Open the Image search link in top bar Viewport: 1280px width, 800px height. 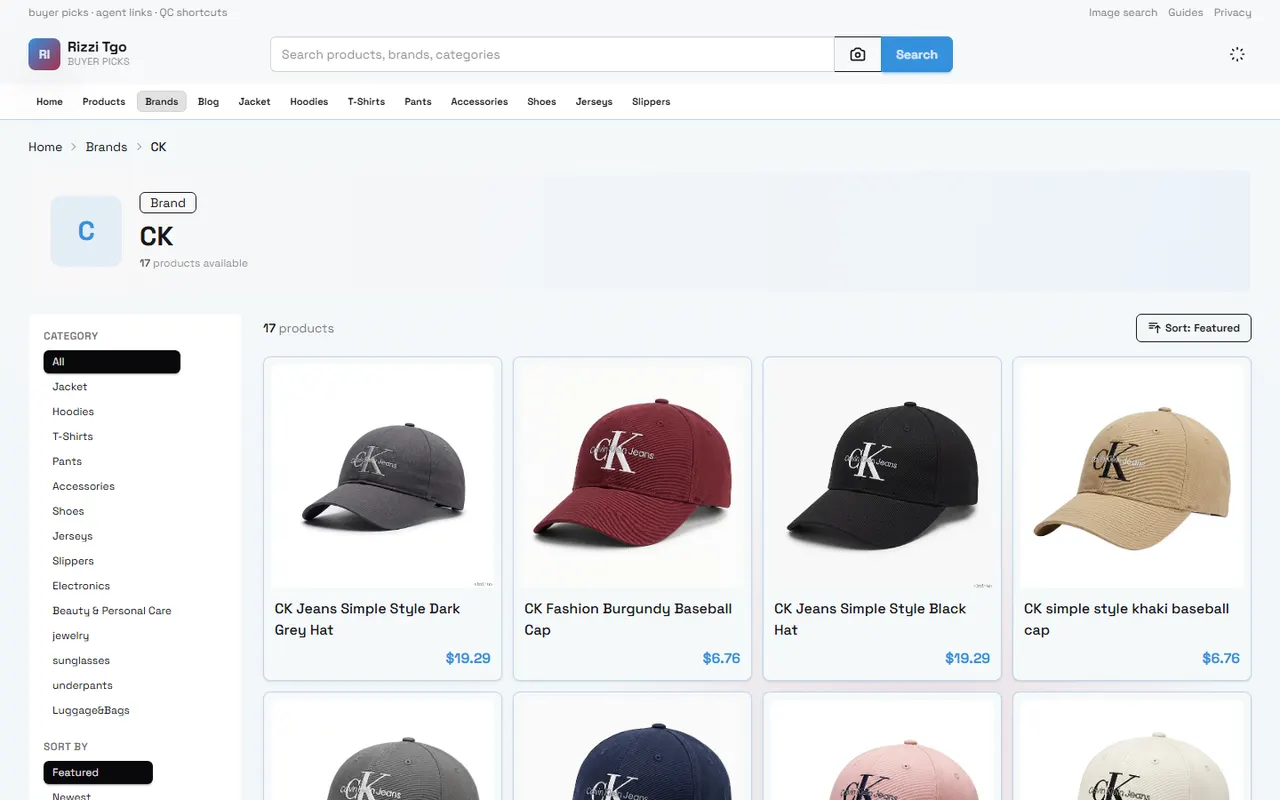pyautogui.click(x=1123, y=13)
